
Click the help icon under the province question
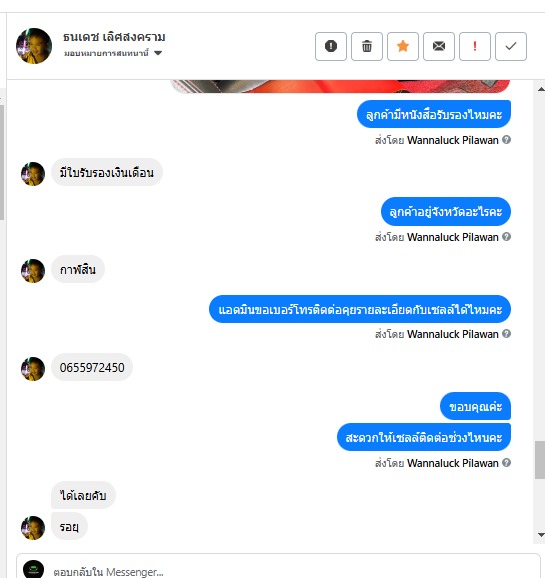click(507, 237)
